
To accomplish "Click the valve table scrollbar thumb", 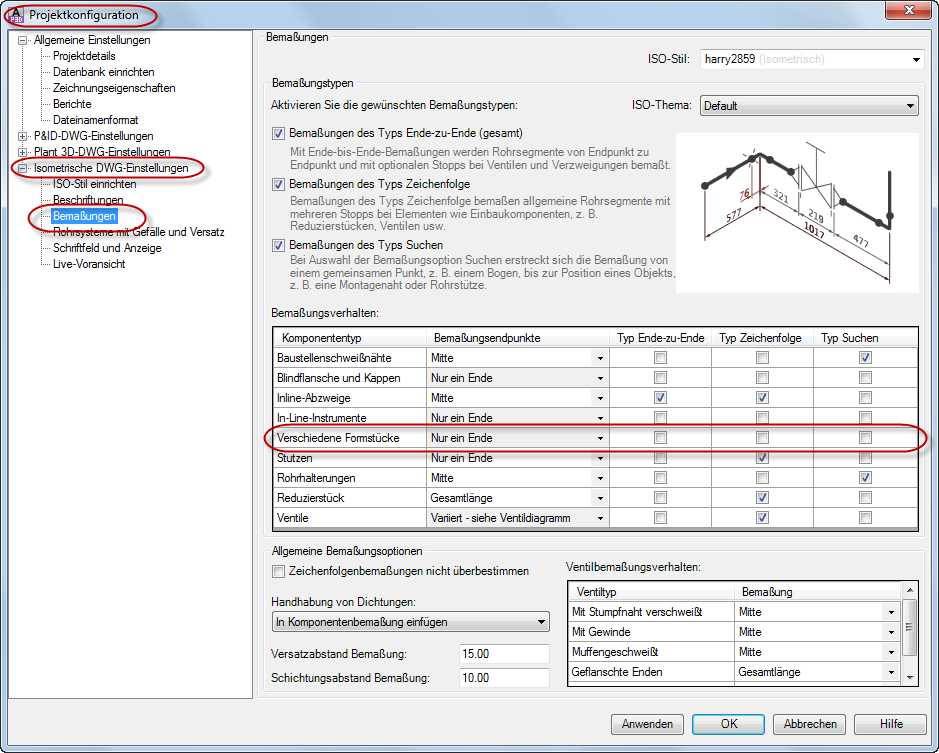I will point(910,627).
